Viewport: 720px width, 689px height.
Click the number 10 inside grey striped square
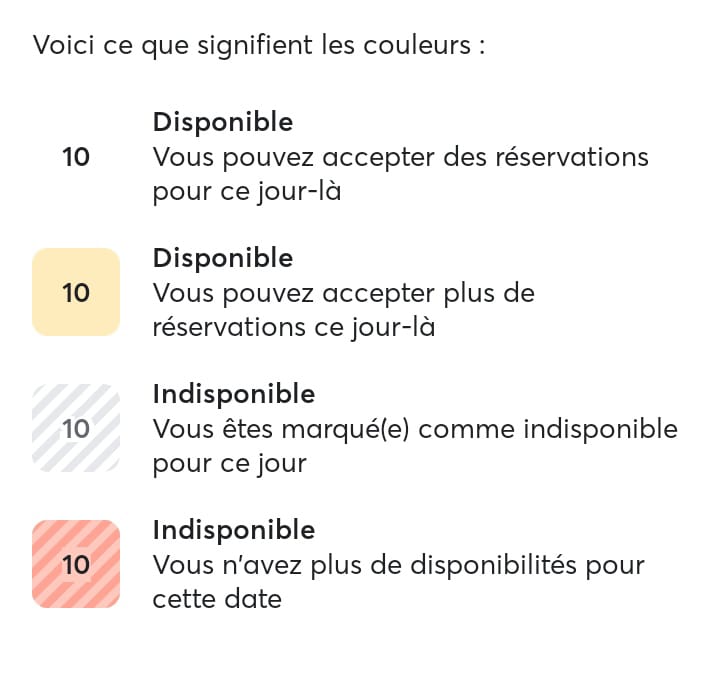(76, 429)
